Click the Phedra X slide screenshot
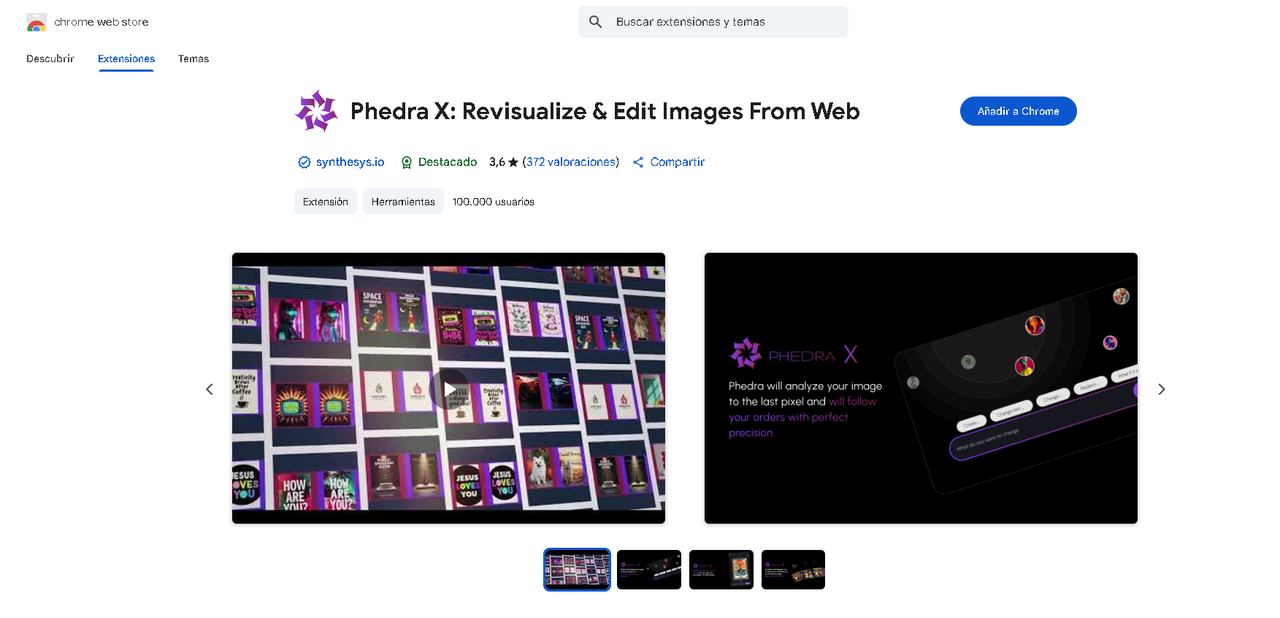The image size is (1280, 618). 921,388
